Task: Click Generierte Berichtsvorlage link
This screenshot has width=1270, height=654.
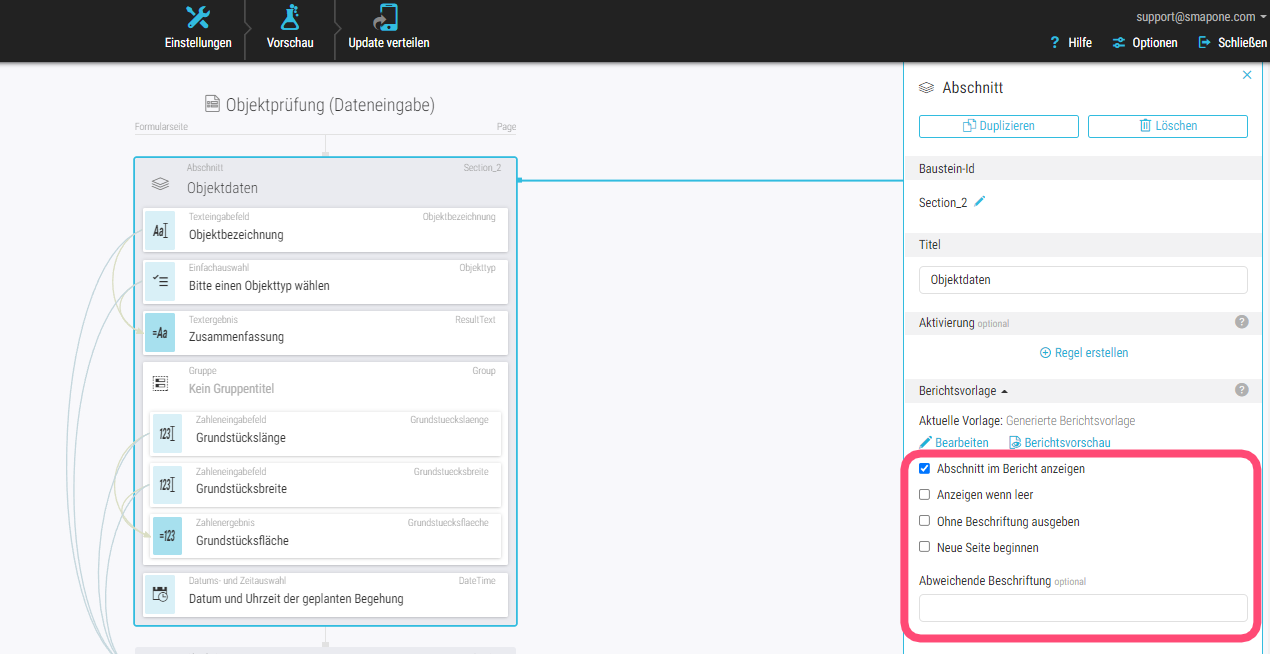Action: [x=1070, y=421]
